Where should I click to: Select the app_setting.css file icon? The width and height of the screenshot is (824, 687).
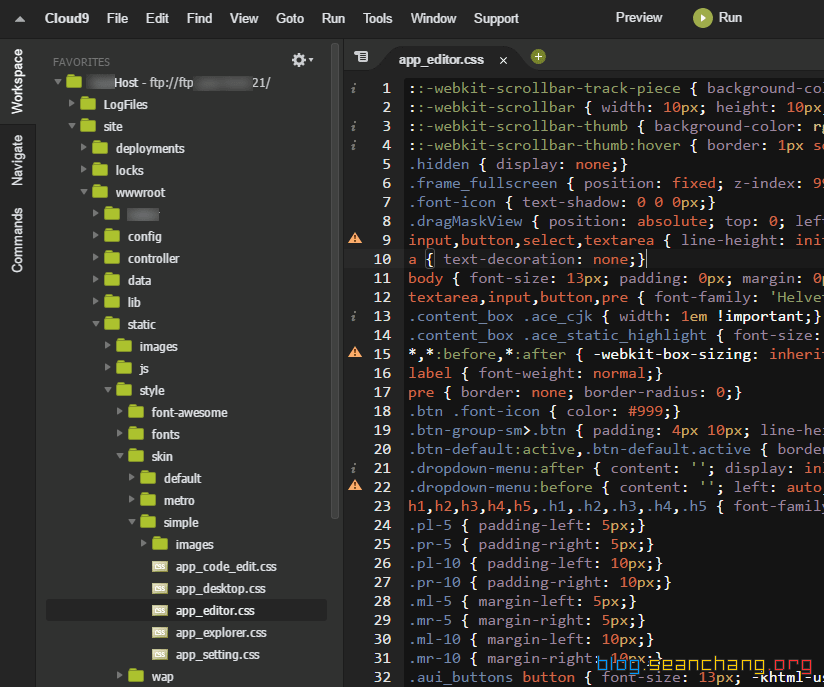(160, 654)
